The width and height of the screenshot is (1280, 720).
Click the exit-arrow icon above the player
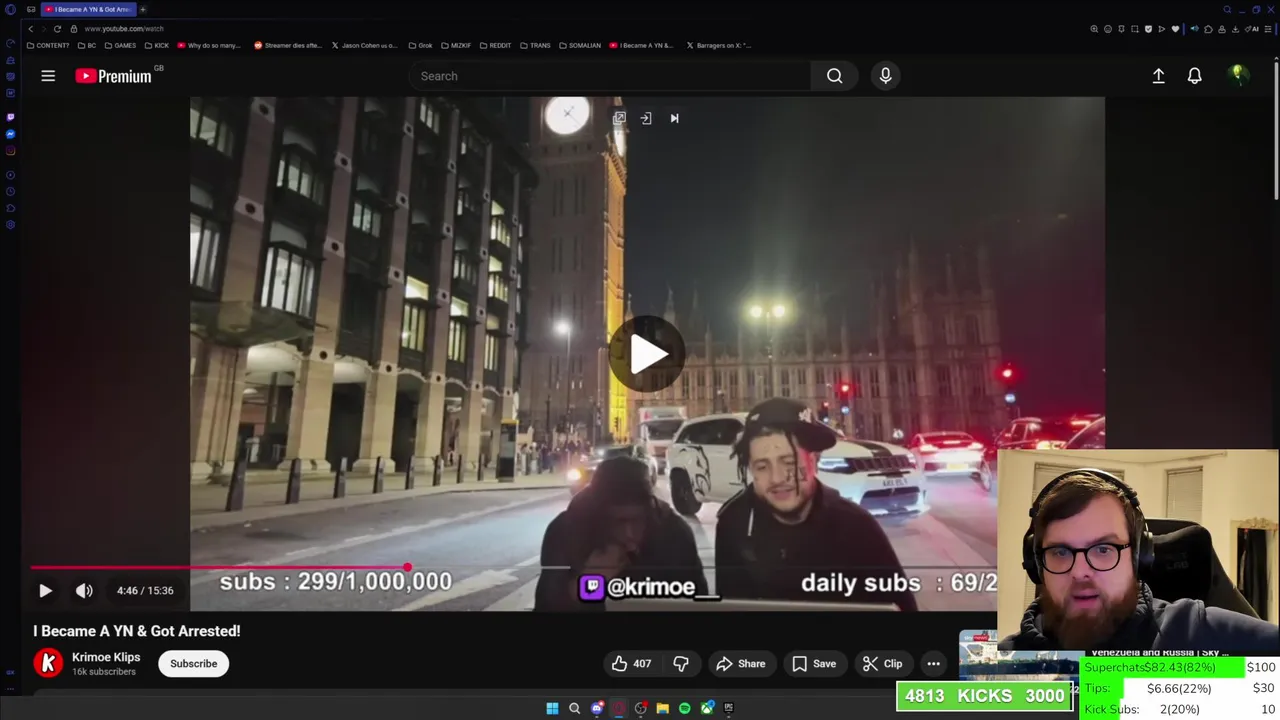[x=646, y=118]
